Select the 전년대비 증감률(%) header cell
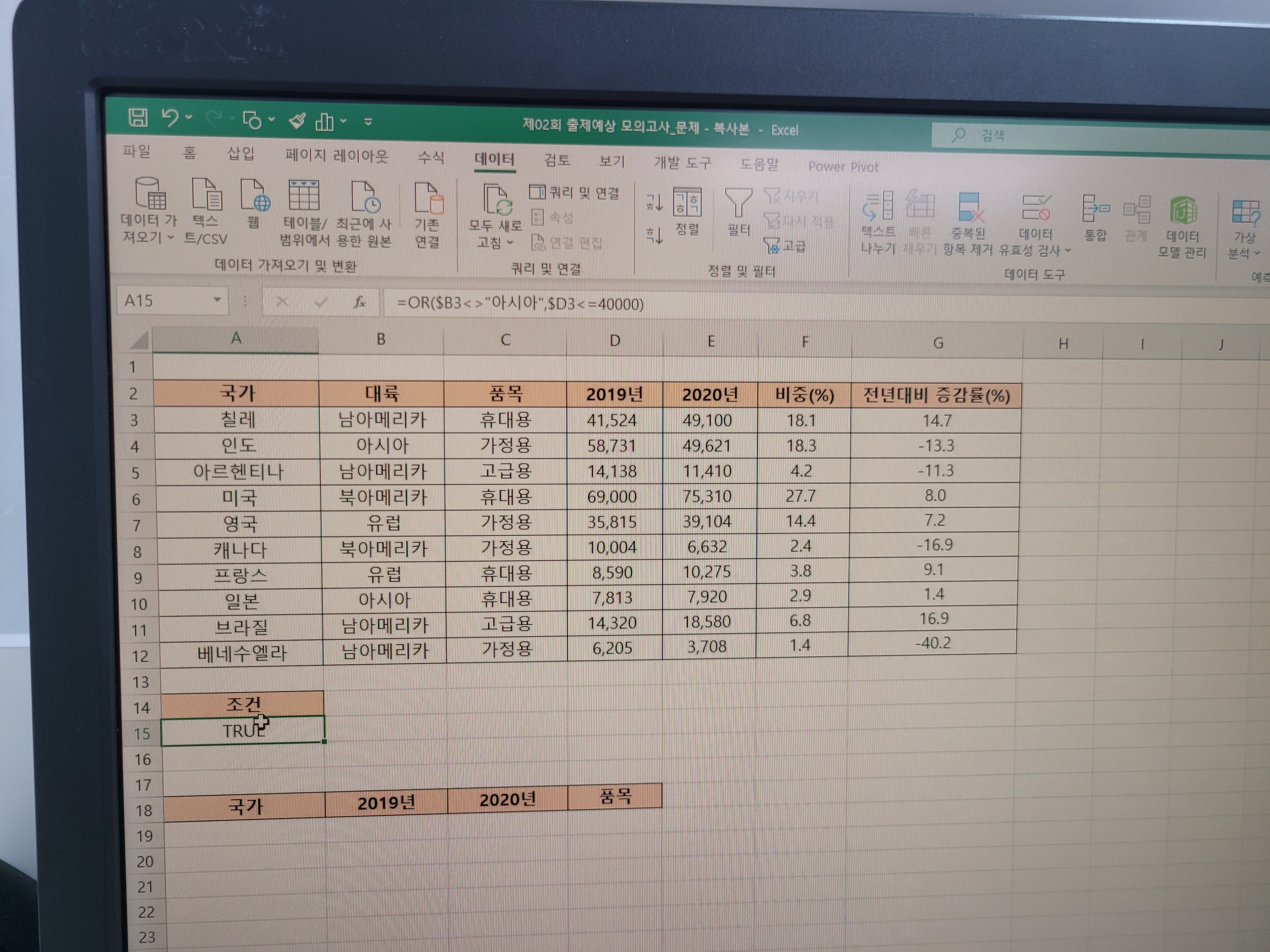This screenshot has height=952, width=1270. tap(936, 396)
